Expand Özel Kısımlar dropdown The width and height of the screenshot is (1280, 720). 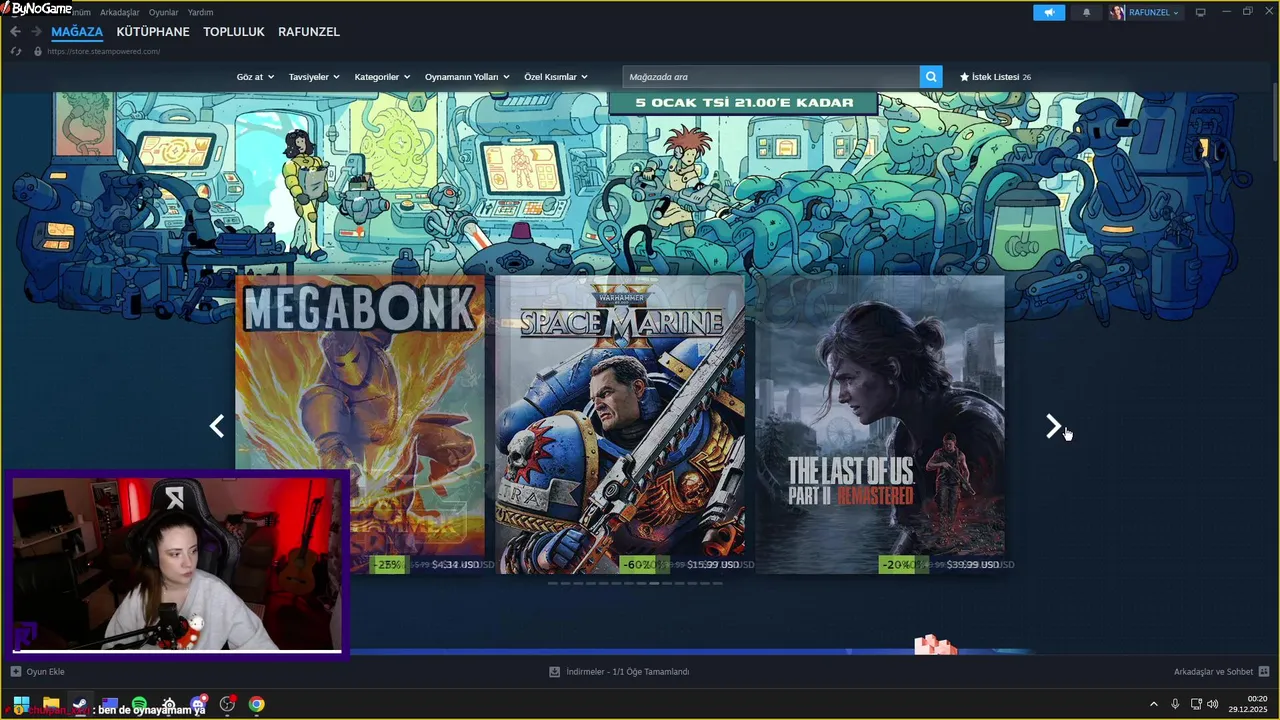pyautogui.click(x=556, y=77)
